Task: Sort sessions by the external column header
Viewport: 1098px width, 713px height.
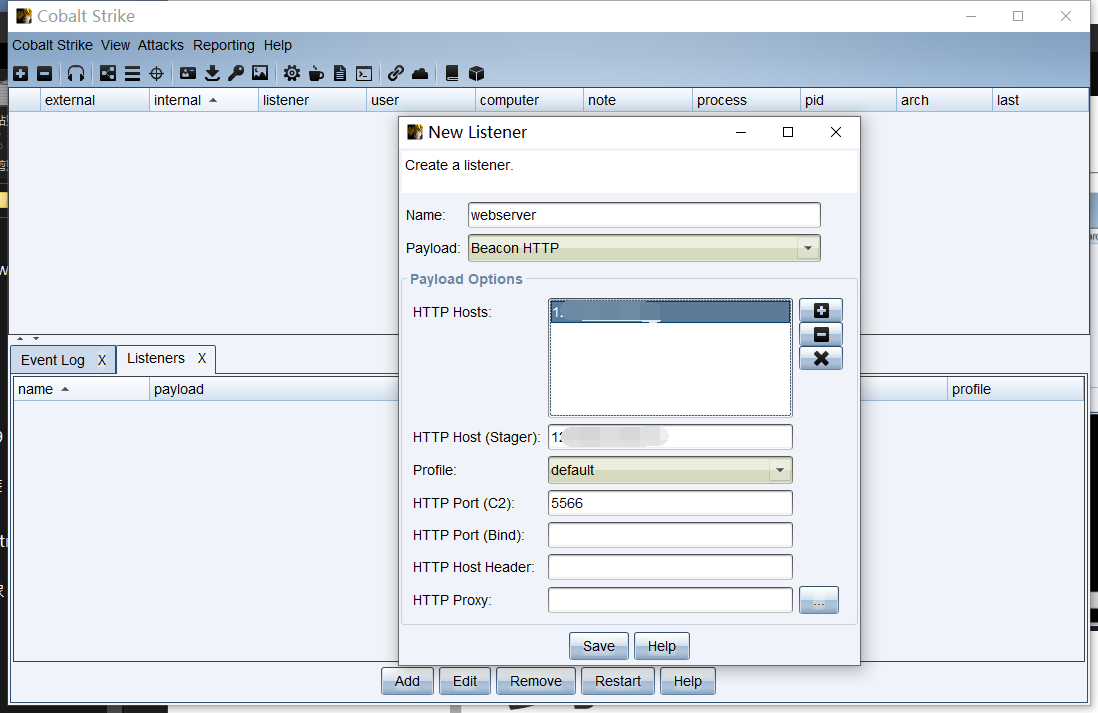Action: [95, 100]
